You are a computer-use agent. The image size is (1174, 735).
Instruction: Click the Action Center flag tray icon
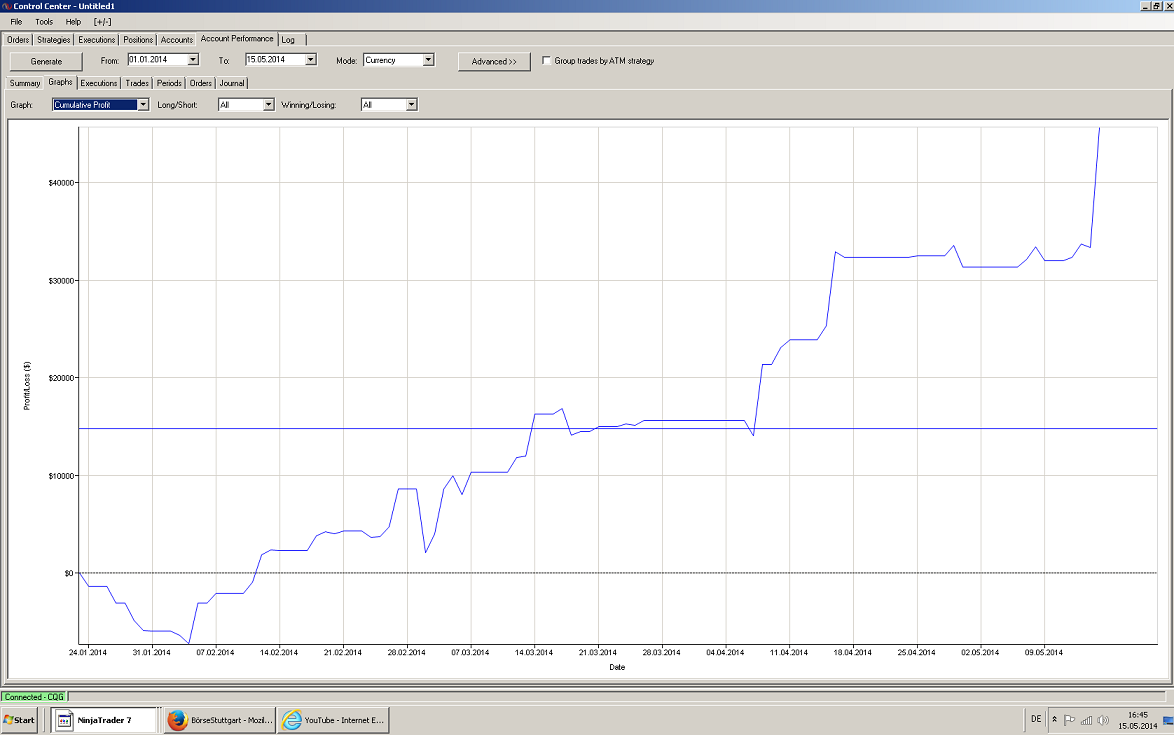[x=1069, y=720]
